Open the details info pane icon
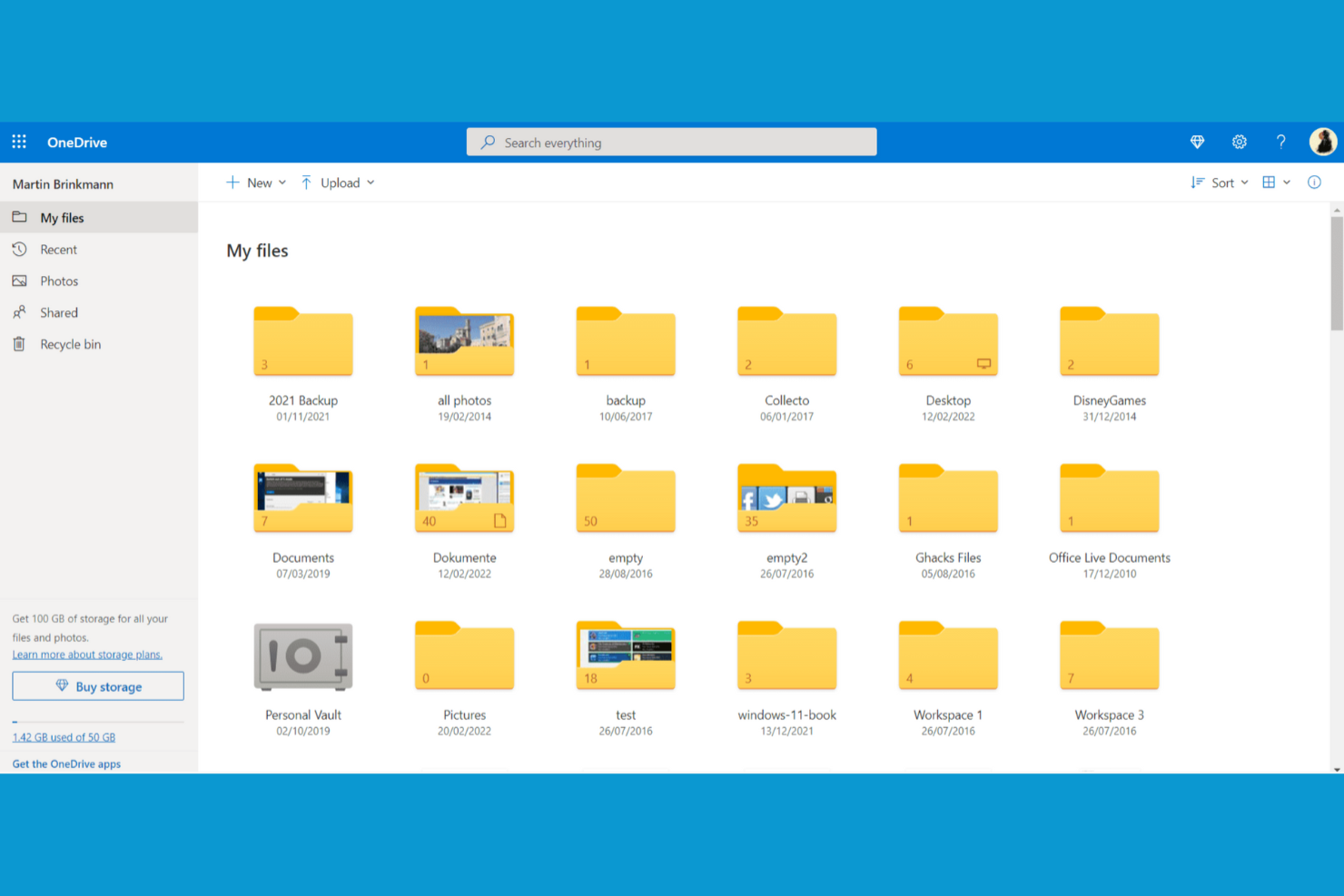1344x896 pixels. tap(1314, 182)
